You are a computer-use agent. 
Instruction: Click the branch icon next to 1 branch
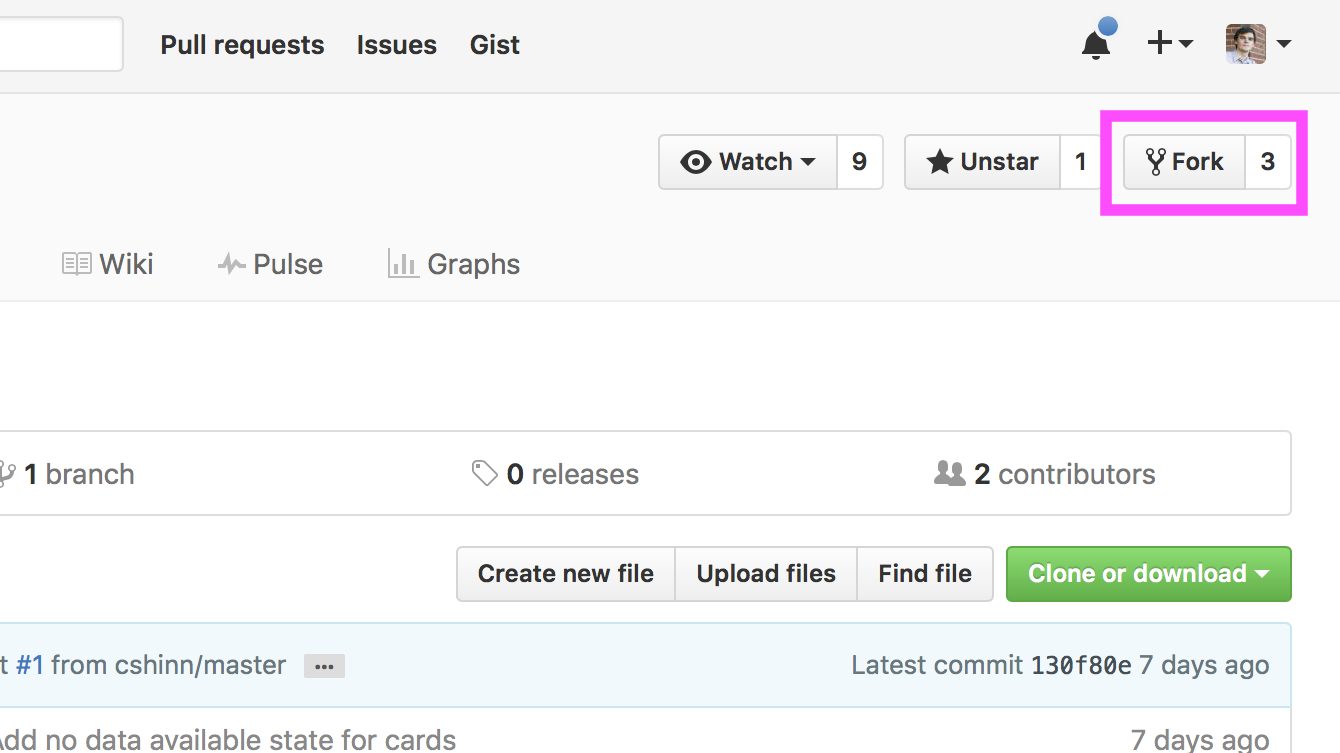click(x=8, y=473)
